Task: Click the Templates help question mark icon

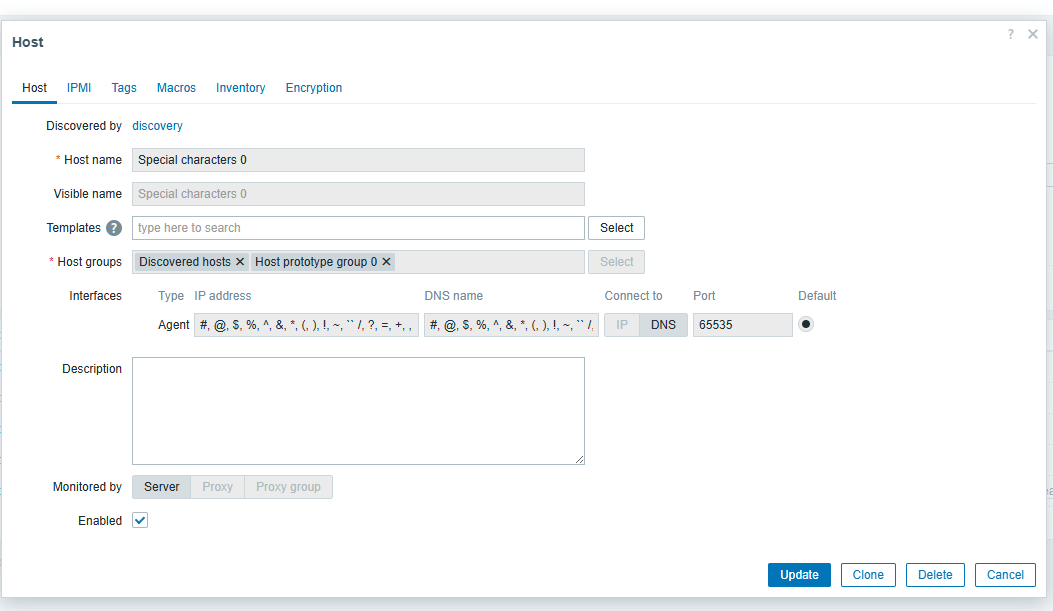Action: [114, 228]
